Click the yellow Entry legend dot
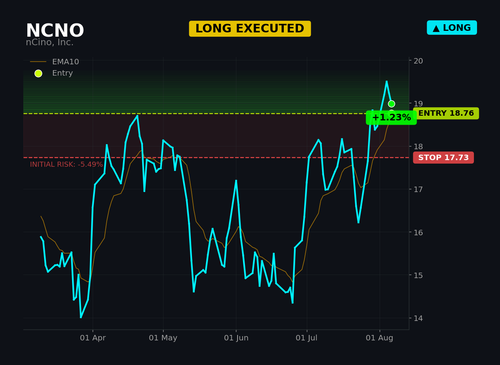500x365 pixels. coord(38,73)
